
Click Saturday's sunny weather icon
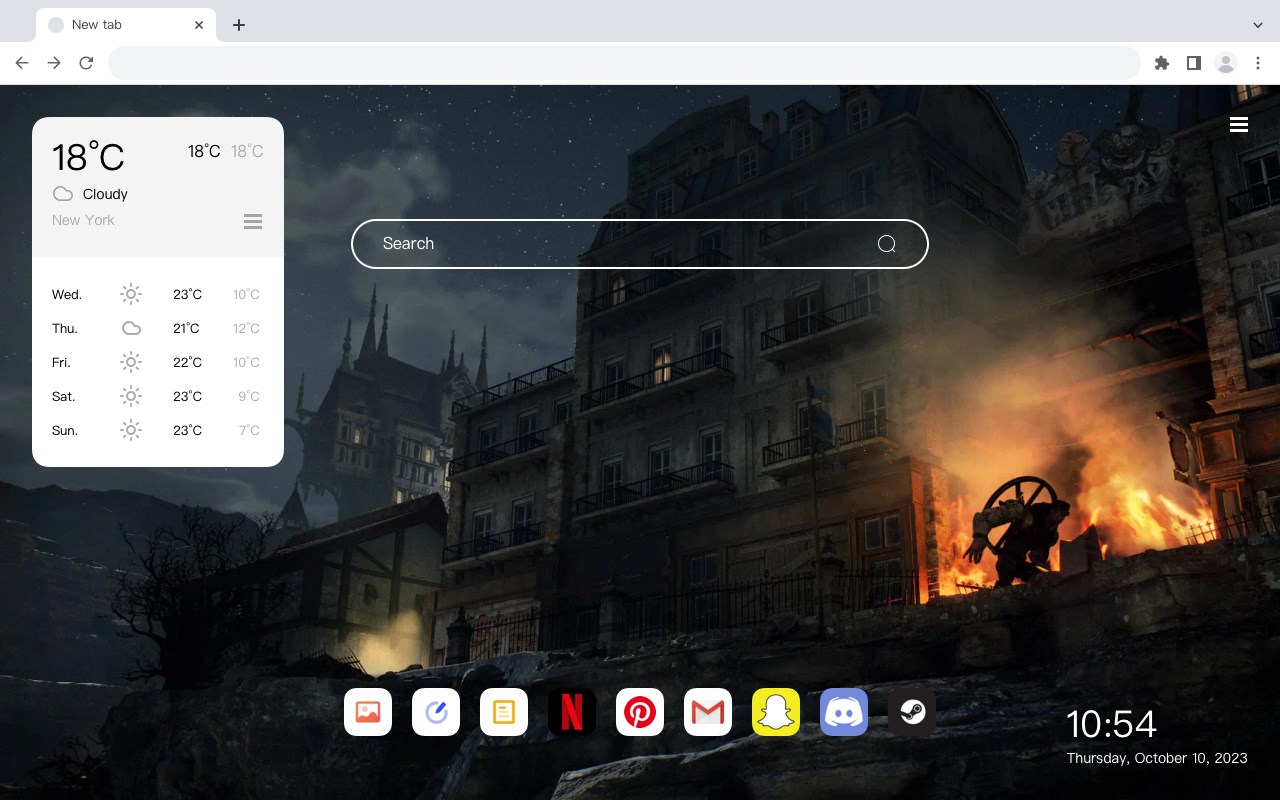point(131,396)
